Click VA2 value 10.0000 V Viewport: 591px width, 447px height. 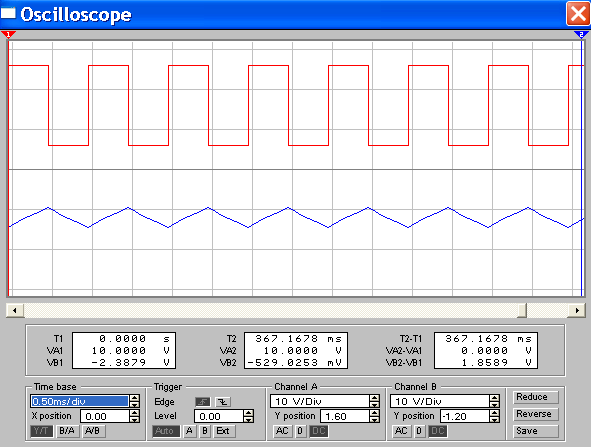(302, 351)
